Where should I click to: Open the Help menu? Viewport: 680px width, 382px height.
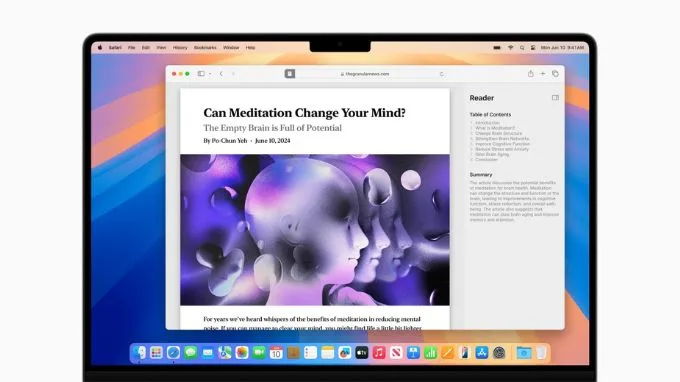[x=250, y=48]
